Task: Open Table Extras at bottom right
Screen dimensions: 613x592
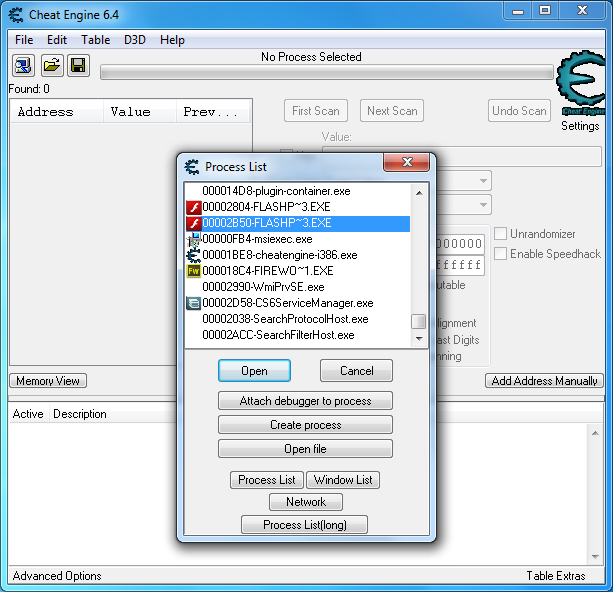Action: click(556, 576)
